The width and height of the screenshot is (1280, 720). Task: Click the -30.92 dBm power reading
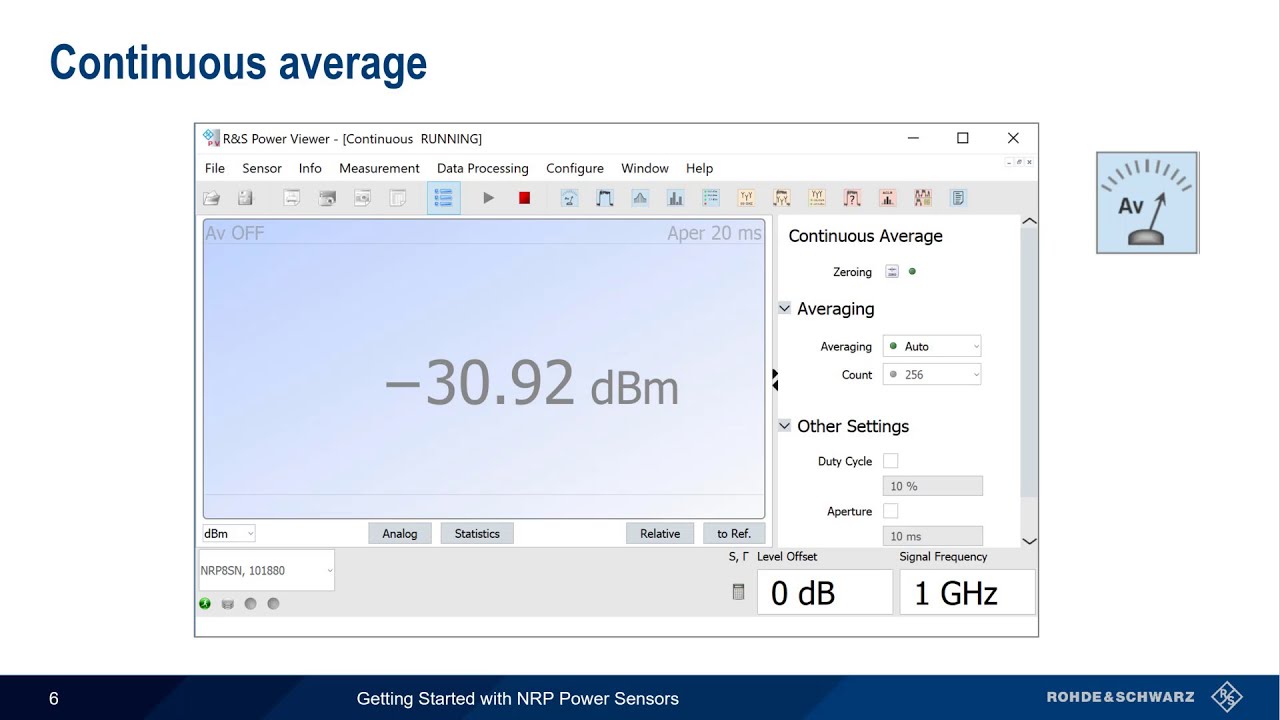[532, 384]
